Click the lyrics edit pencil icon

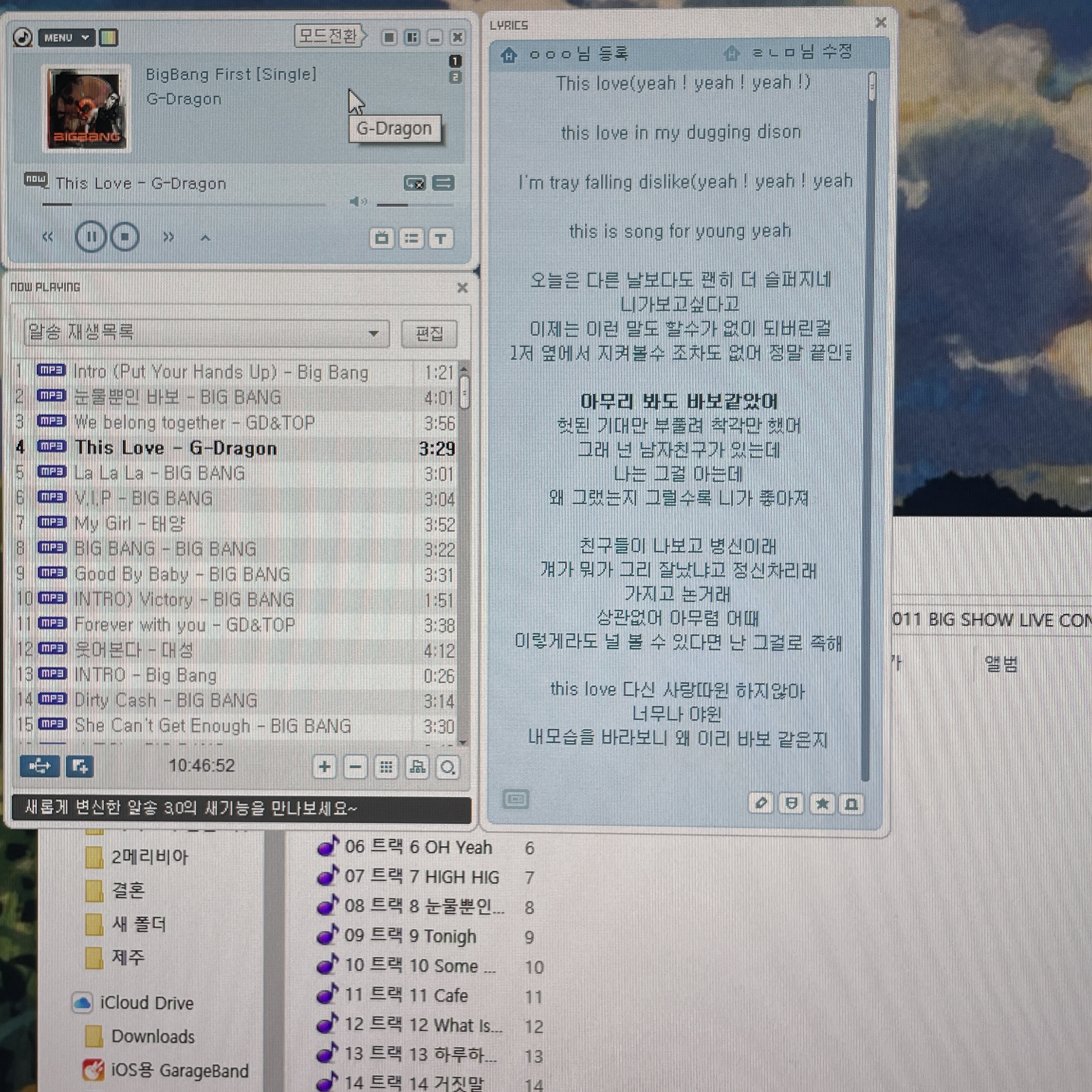click(x=761, y=804)
